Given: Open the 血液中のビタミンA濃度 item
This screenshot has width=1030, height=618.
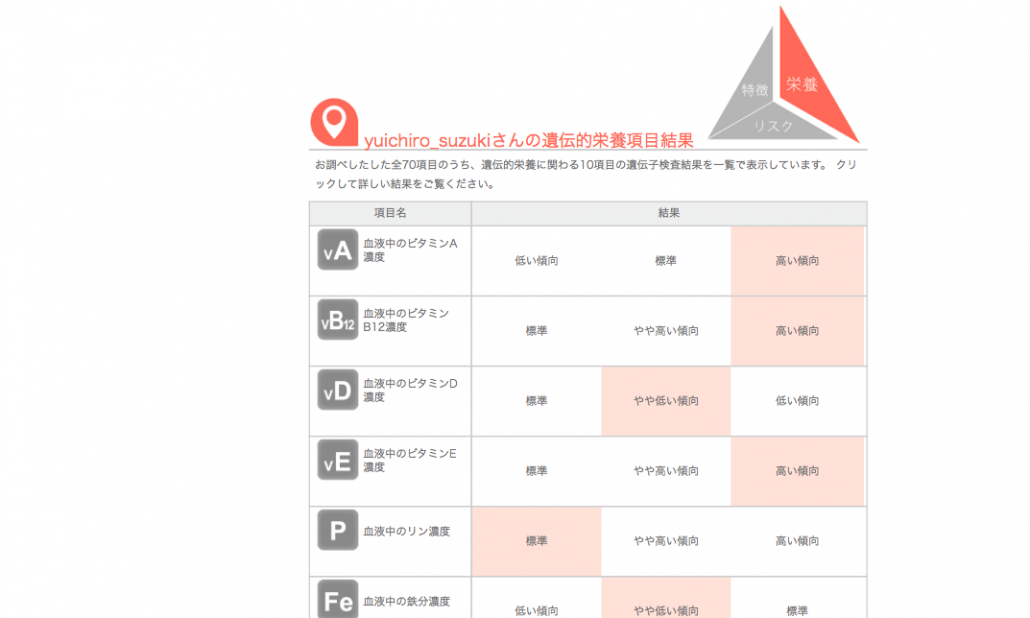Looking at the screenshot, I should (410, 250).
